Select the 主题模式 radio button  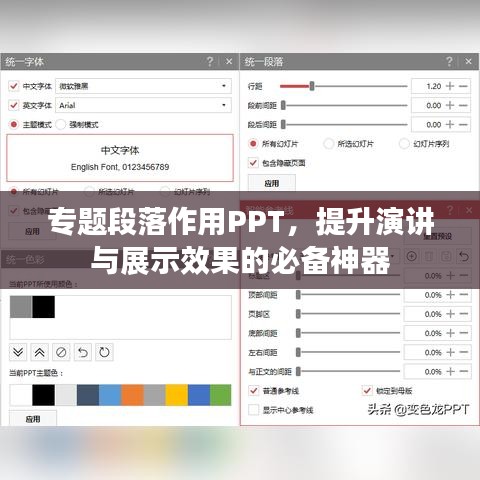coord(14,124)
